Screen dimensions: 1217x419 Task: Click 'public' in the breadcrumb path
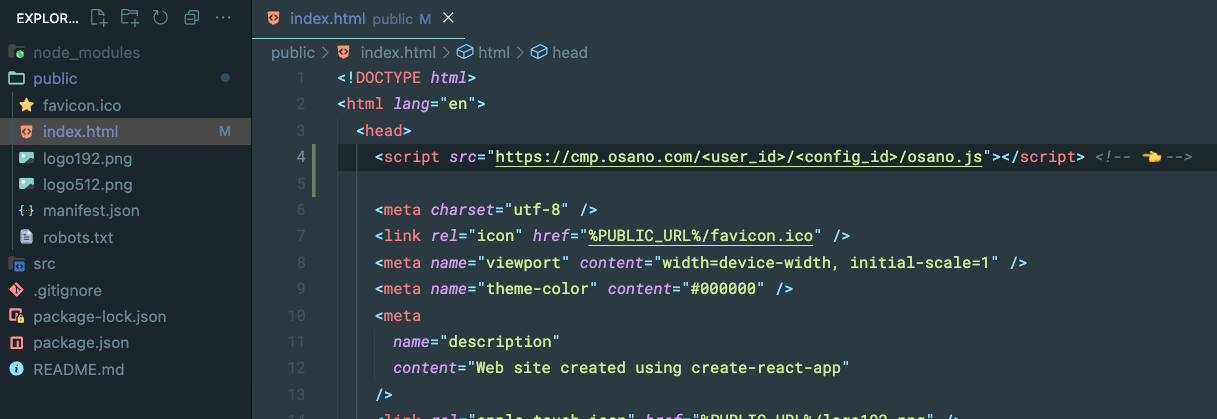(292, 52)
